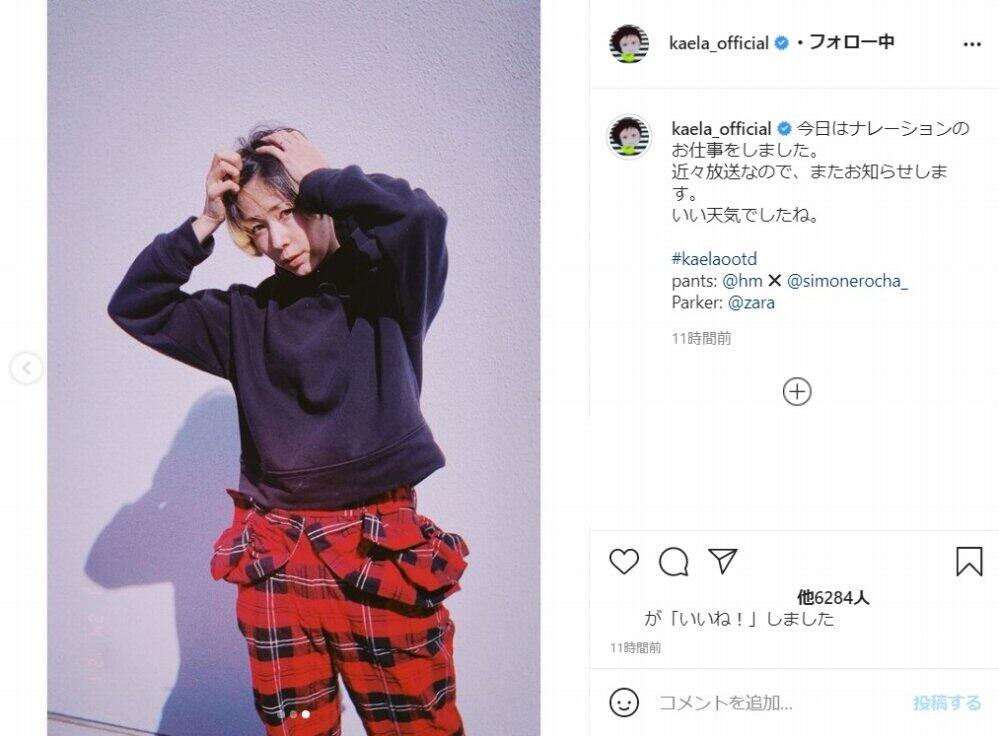Like the post with heart icon
This screenshot has height=736, width=999.
(x=624, y=561)
